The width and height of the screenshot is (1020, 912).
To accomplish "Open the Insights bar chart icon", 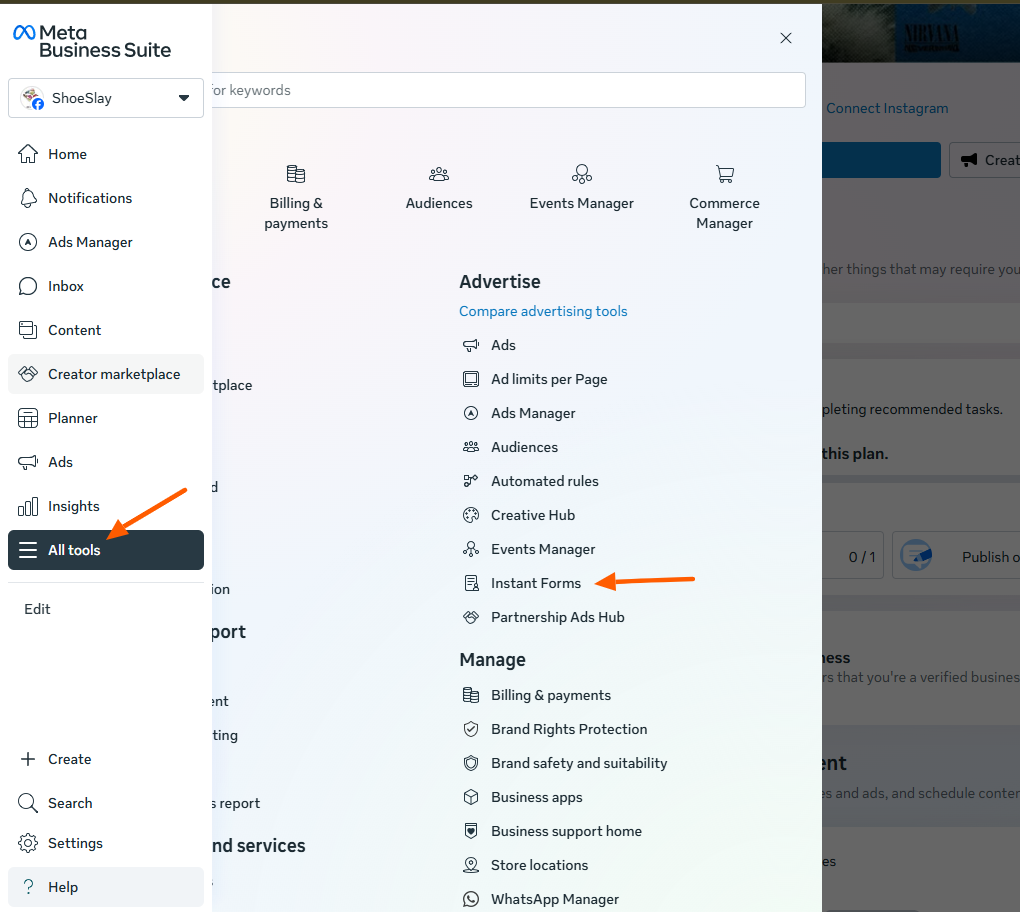I will coord(28,506).
